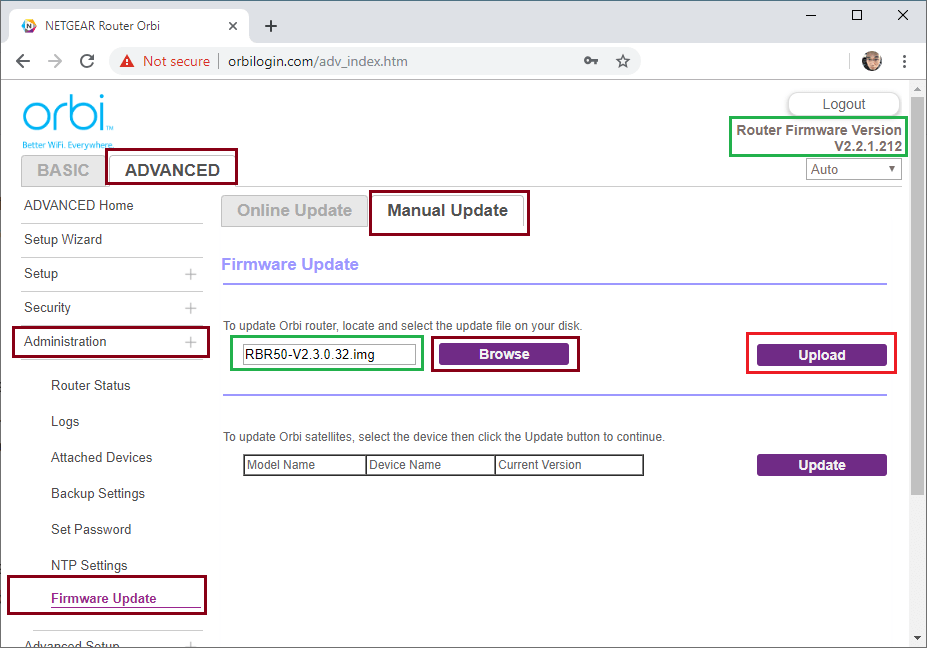927x648 pixels.
Task: Open Set Password page
Action: tap(91, 530)
